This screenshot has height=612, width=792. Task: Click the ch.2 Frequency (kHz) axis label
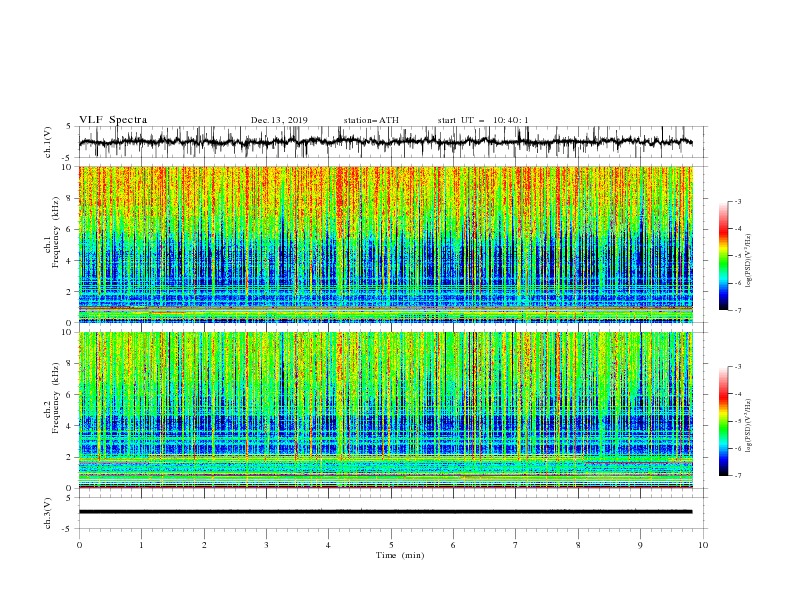click(x=52, y=398)
